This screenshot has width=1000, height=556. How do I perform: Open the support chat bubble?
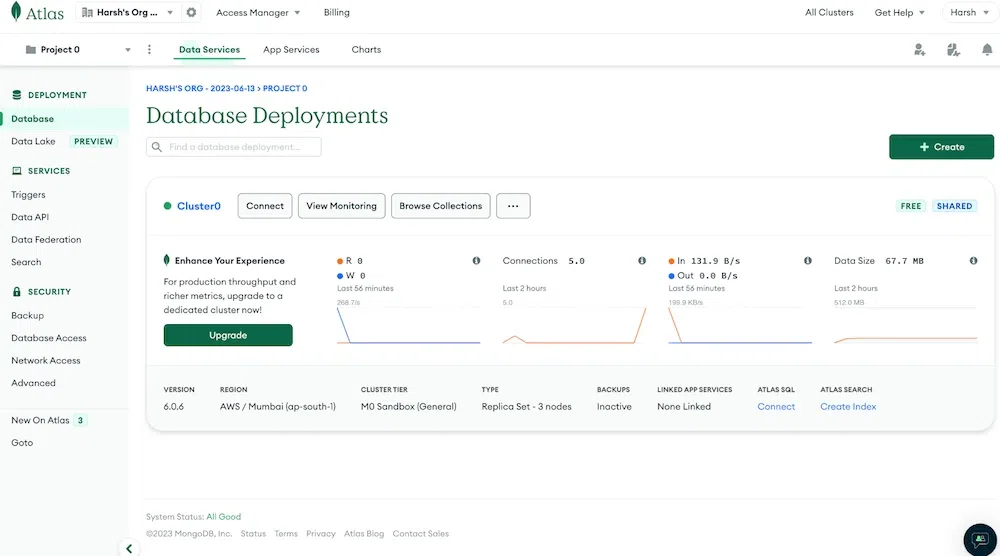[x=980, y=539]
